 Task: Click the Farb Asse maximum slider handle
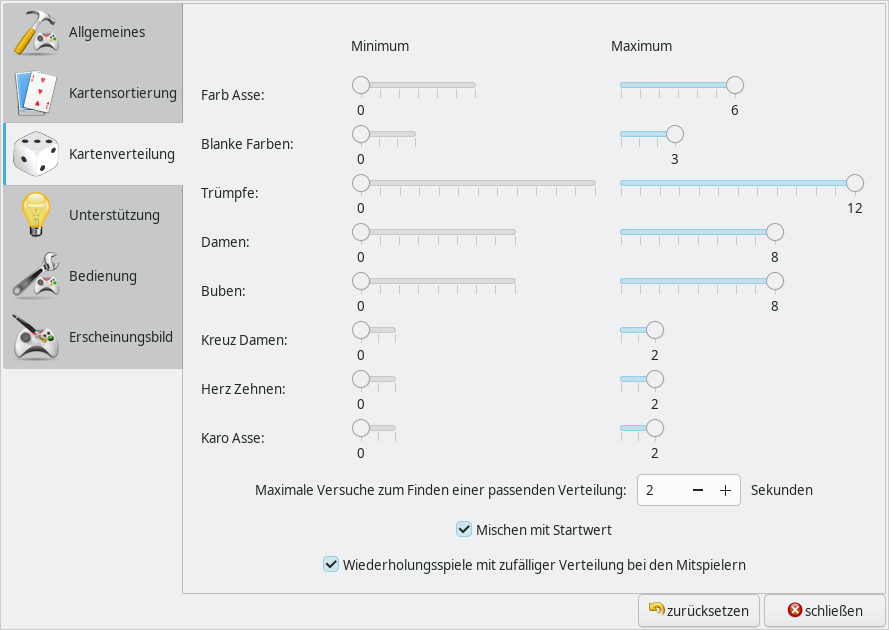(735, 85)
